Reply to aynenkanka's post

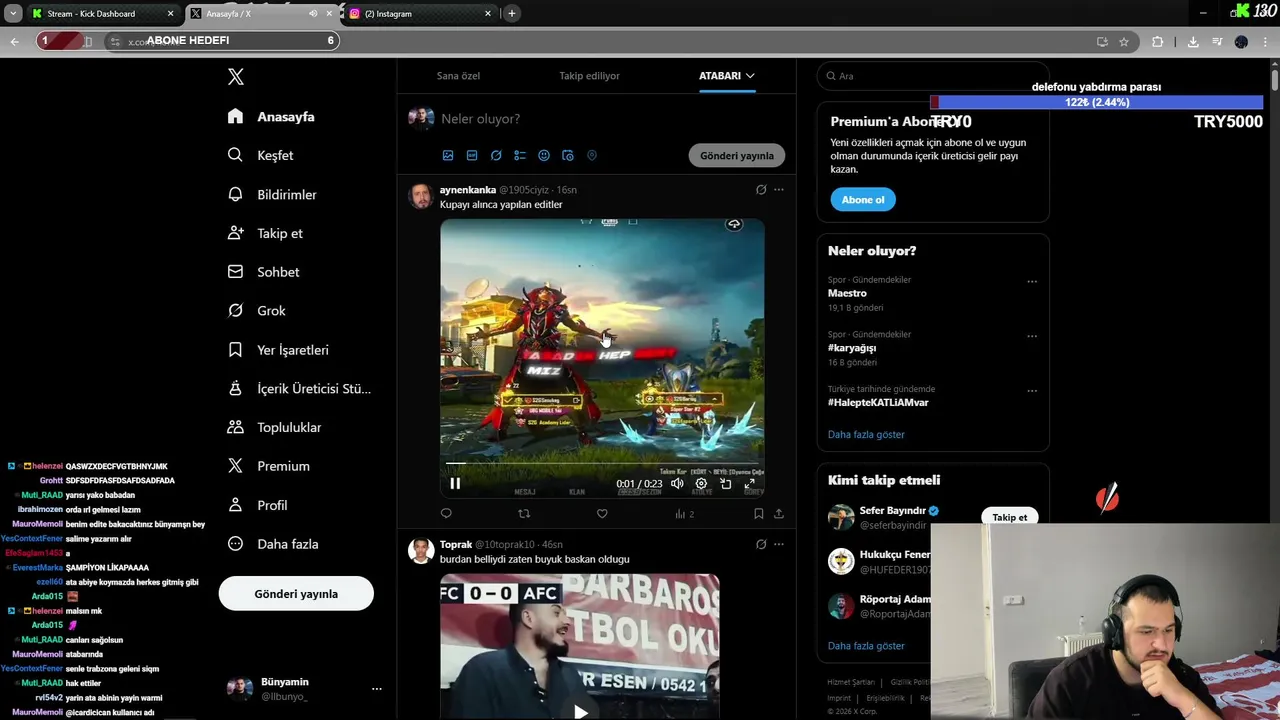[x=446, y=513]
